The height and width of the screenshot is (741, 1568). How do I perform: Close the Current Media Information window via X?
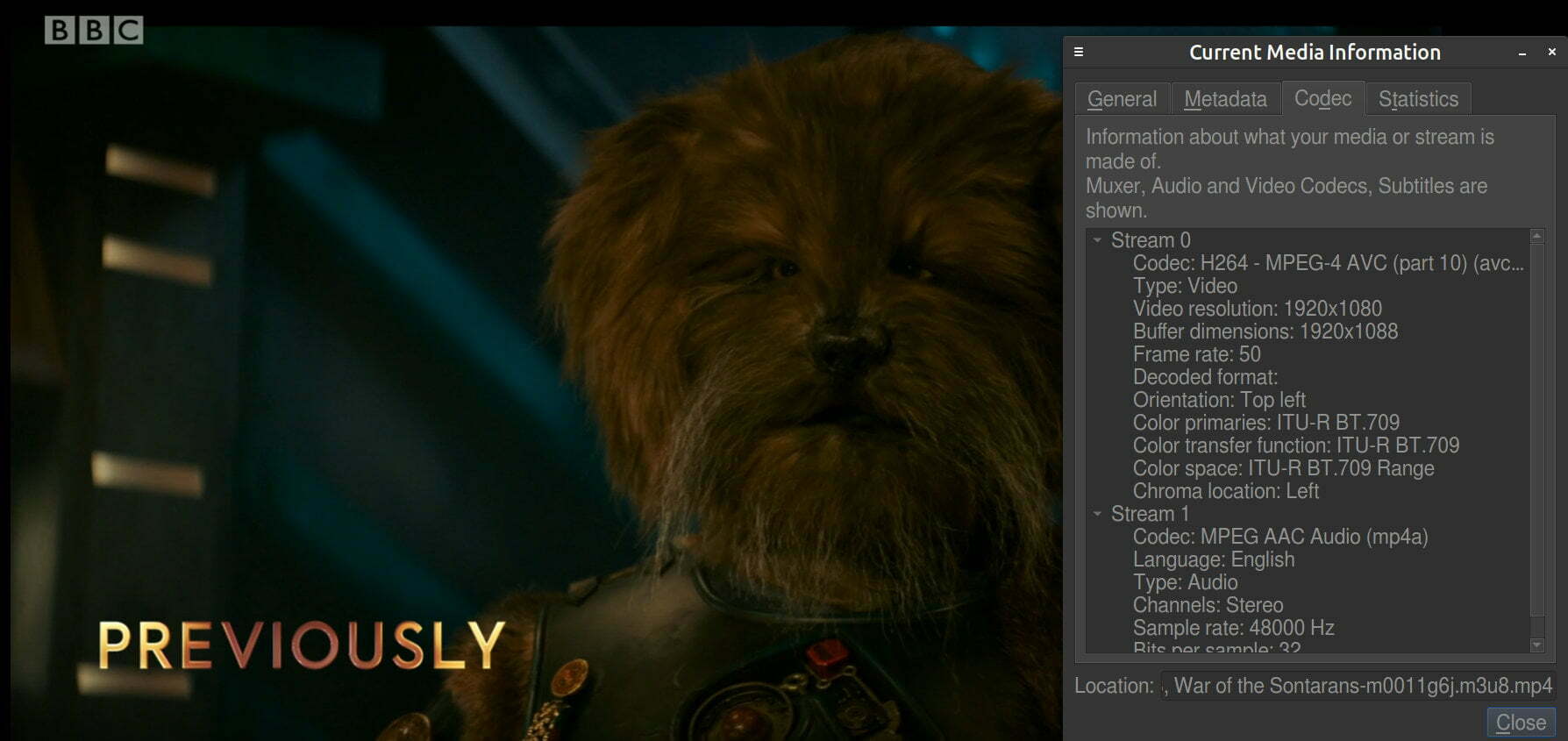(1551, 52)
